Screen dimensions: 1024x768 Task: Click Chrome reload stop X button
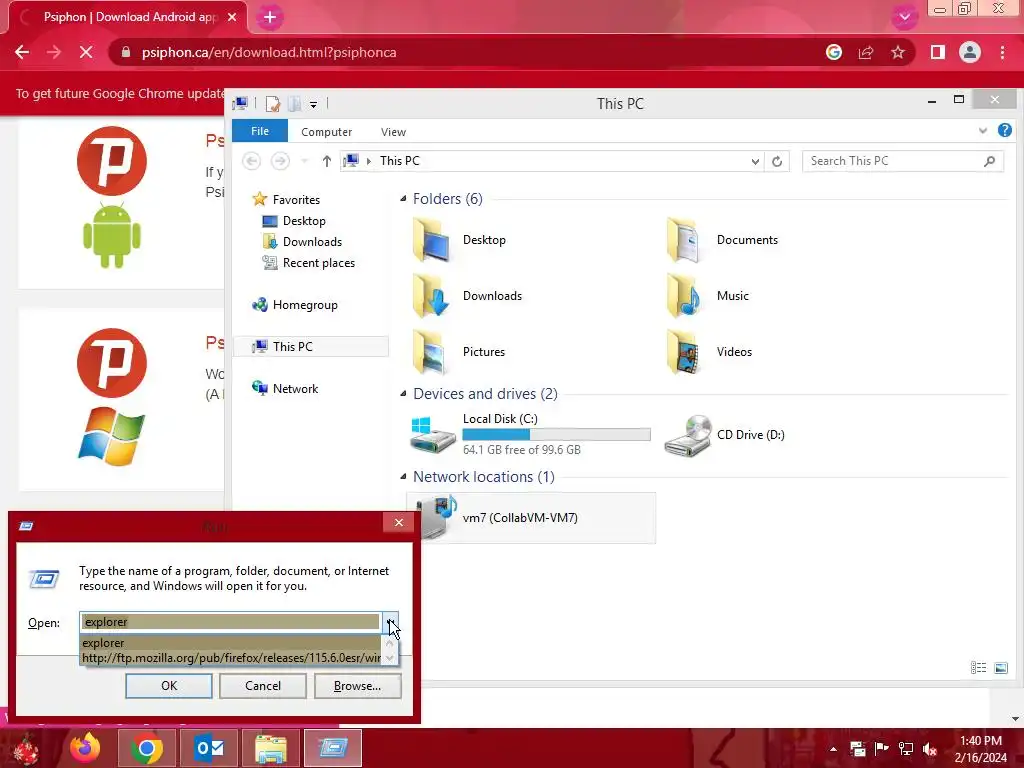point(86,52)
